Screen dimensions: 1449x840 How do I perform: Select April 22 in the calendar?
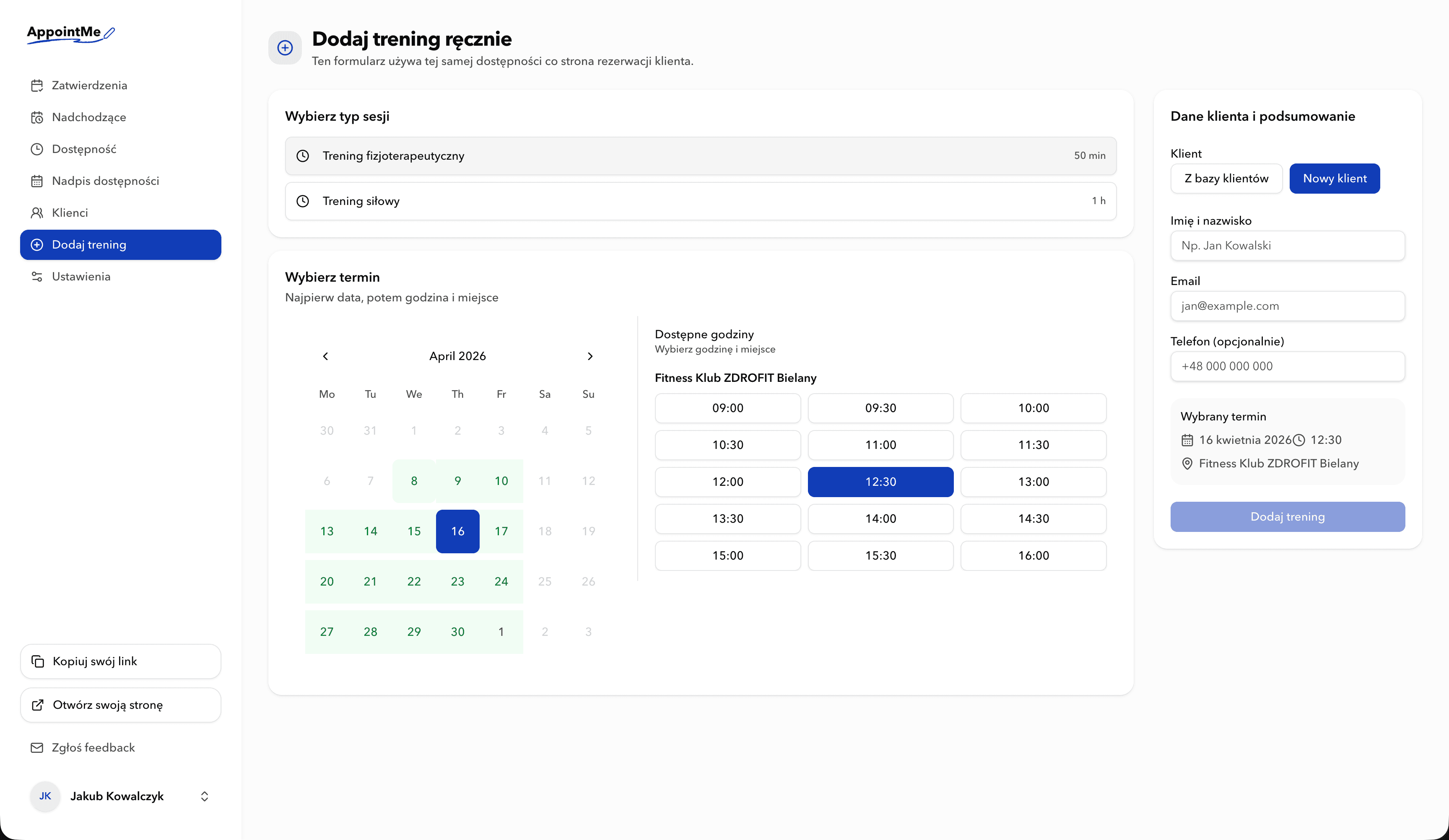tap(414, 581)
